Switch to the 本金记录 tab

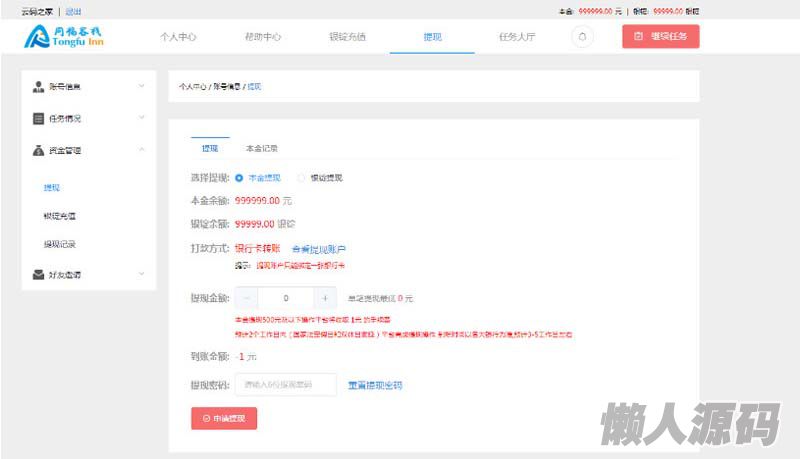coord(261,148)
